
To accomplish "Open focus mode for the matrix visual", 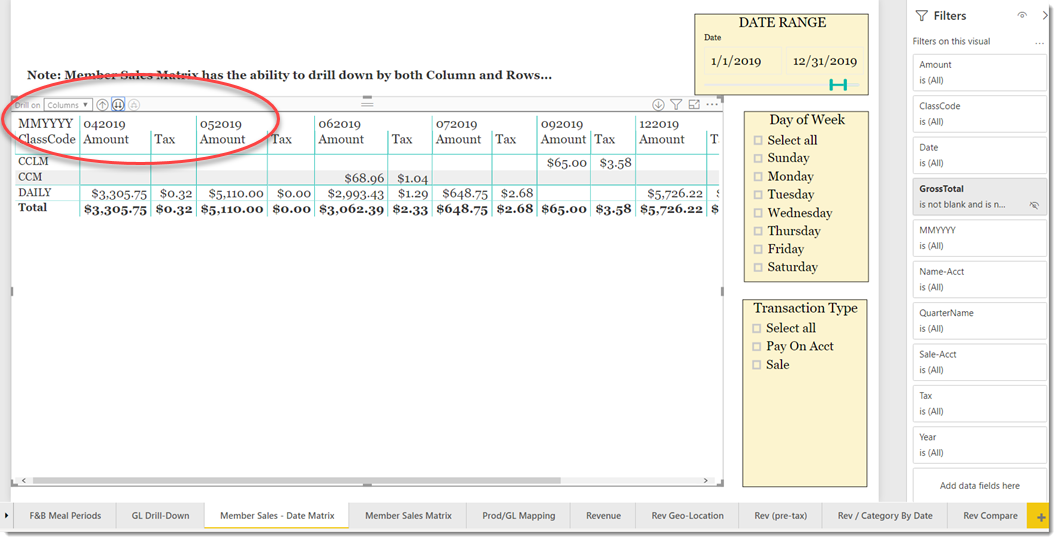I will (x=694, y=105).
